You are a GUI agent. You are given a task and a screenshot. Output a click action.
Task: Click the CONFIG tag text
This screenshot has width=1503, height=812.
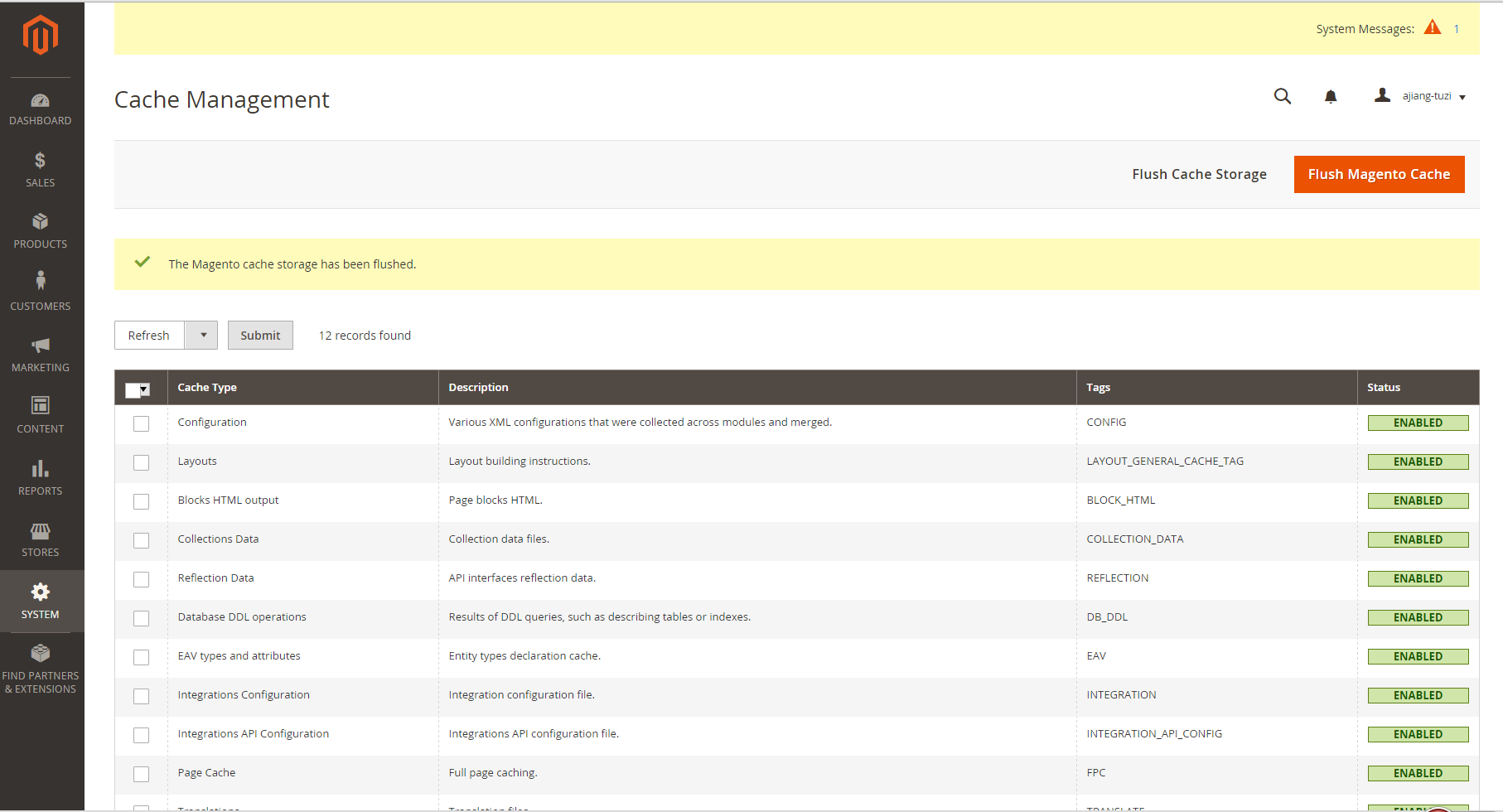pyautogui.click(x=1106, y=422)
